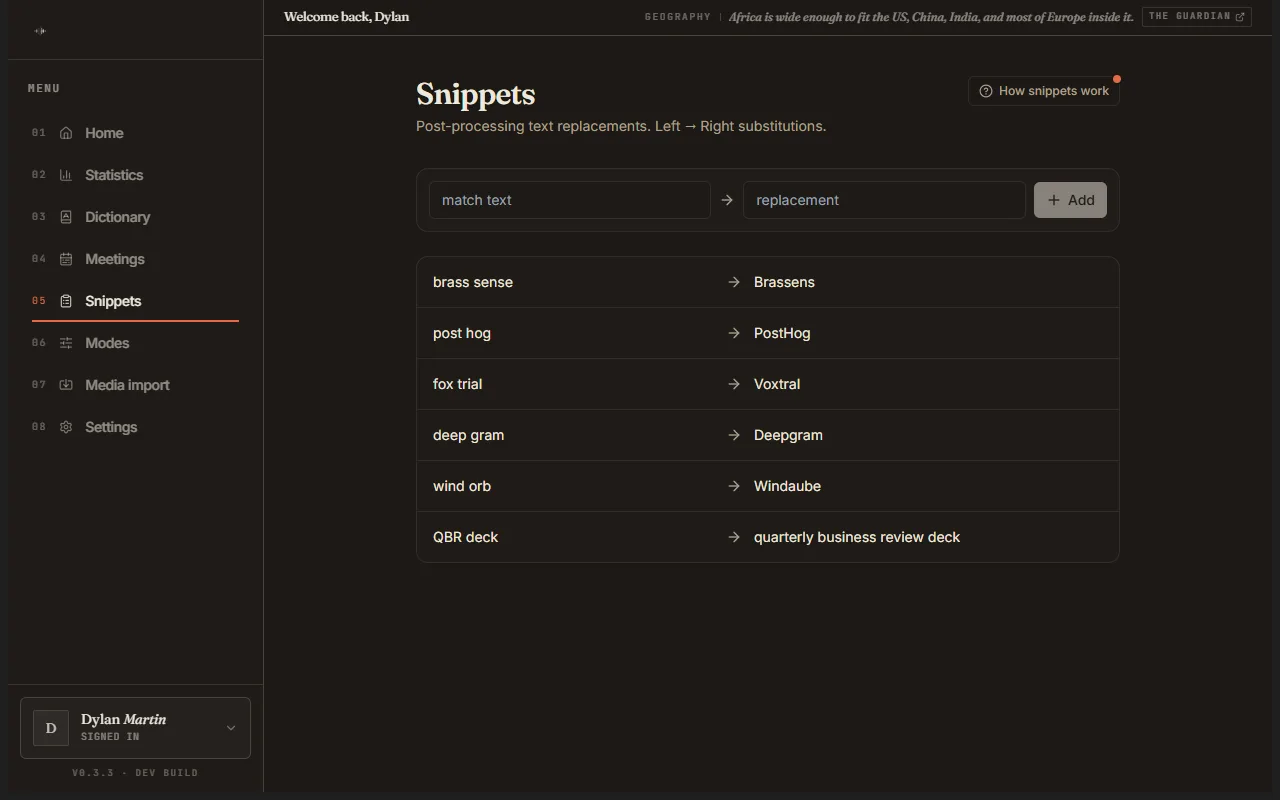Open The Guardian external link
Screen dimensions: 1280x800
pos(1197,17)
